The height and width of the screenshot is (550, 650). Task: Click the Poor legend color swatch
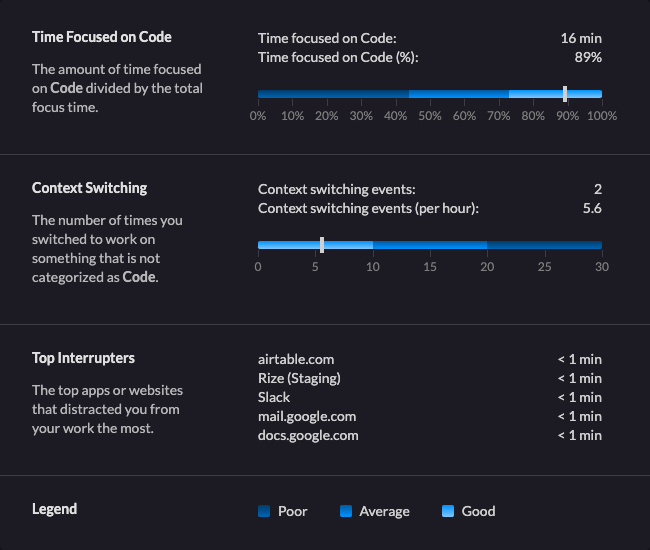coord(264,511)
